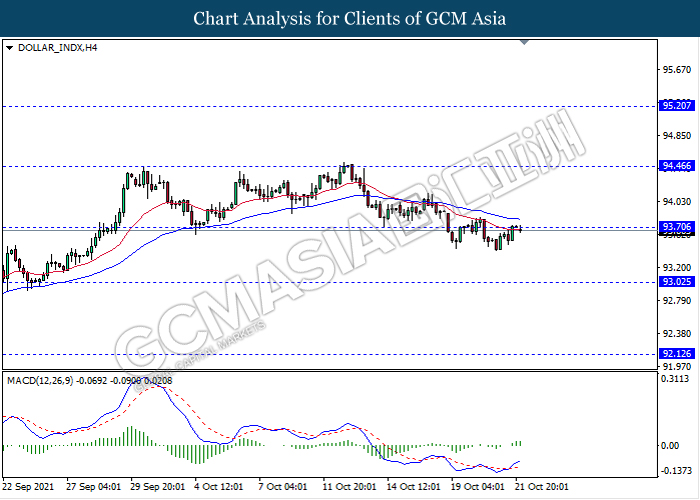Click the 0.00 MACD scale value

(670, 446)
